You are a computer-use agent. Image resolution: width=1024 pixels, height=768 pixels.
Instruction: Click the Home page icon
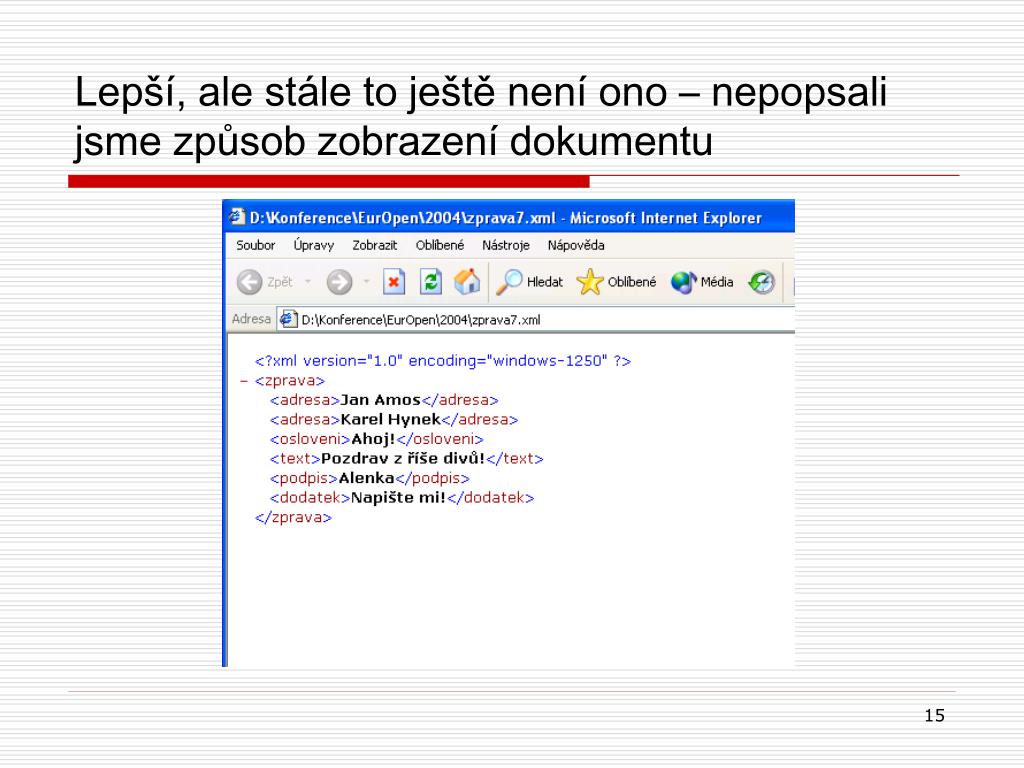click(x=467, y=282)
